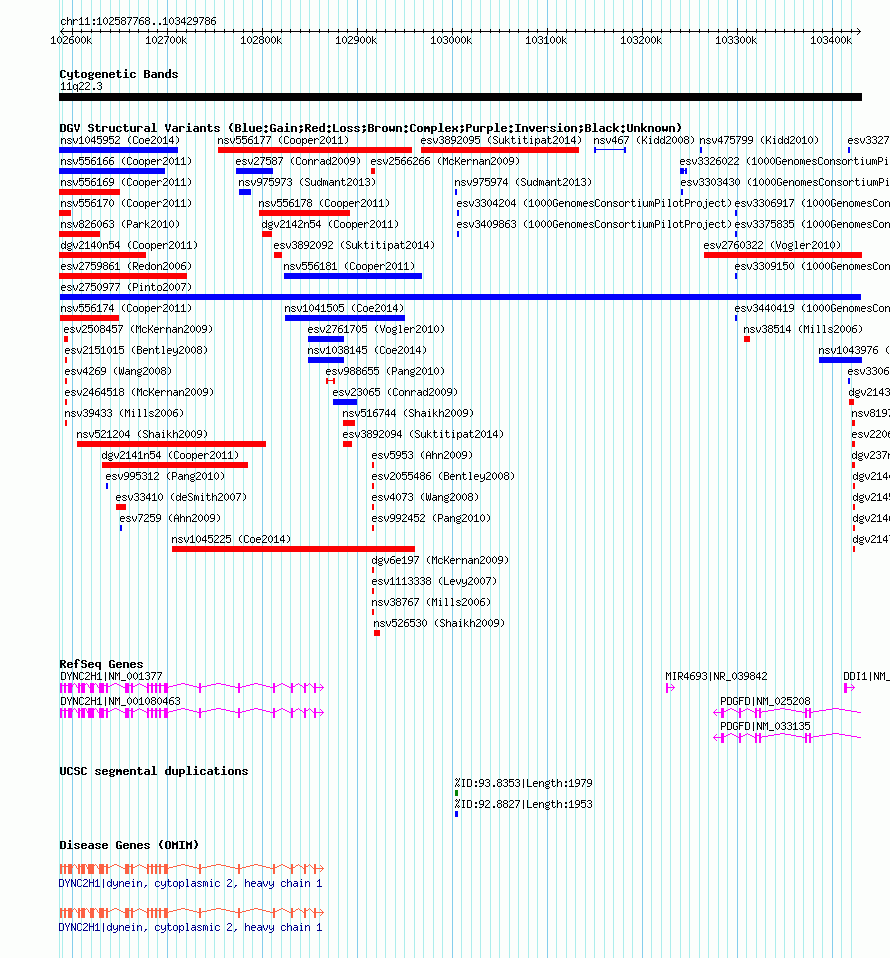Select the nsv556177 (Cooper2011) variant label
This screenshot has width=890, height=958.
click(x=283, y=140)
